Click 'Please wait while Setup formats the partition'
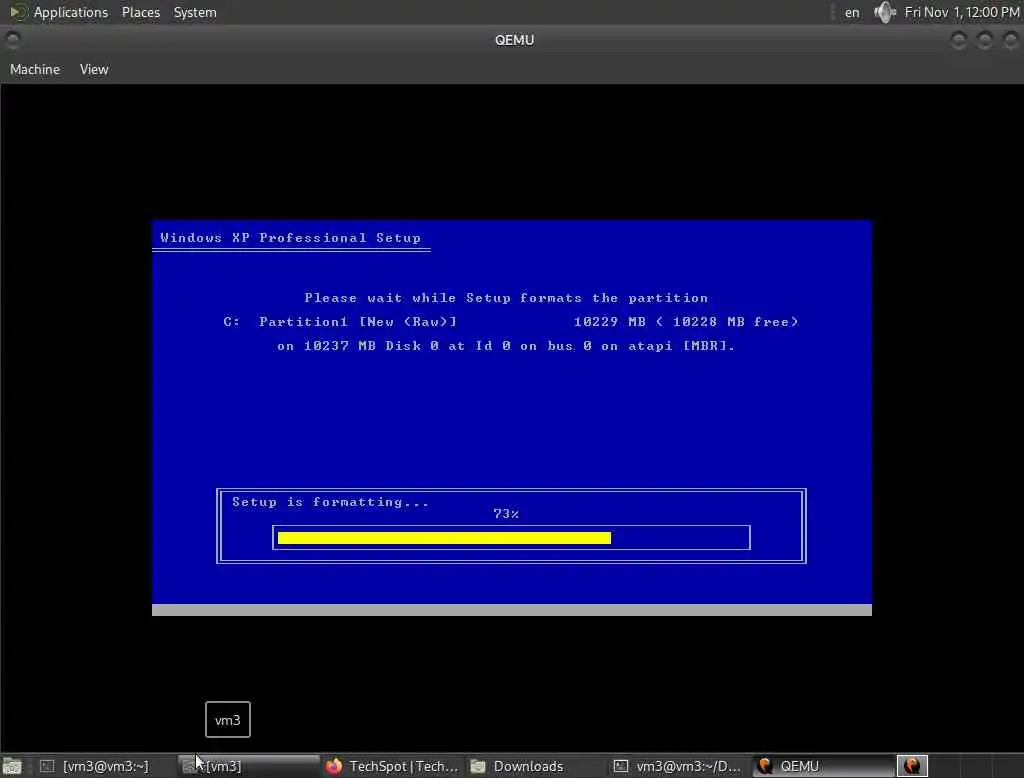 [x=506, y=298]
